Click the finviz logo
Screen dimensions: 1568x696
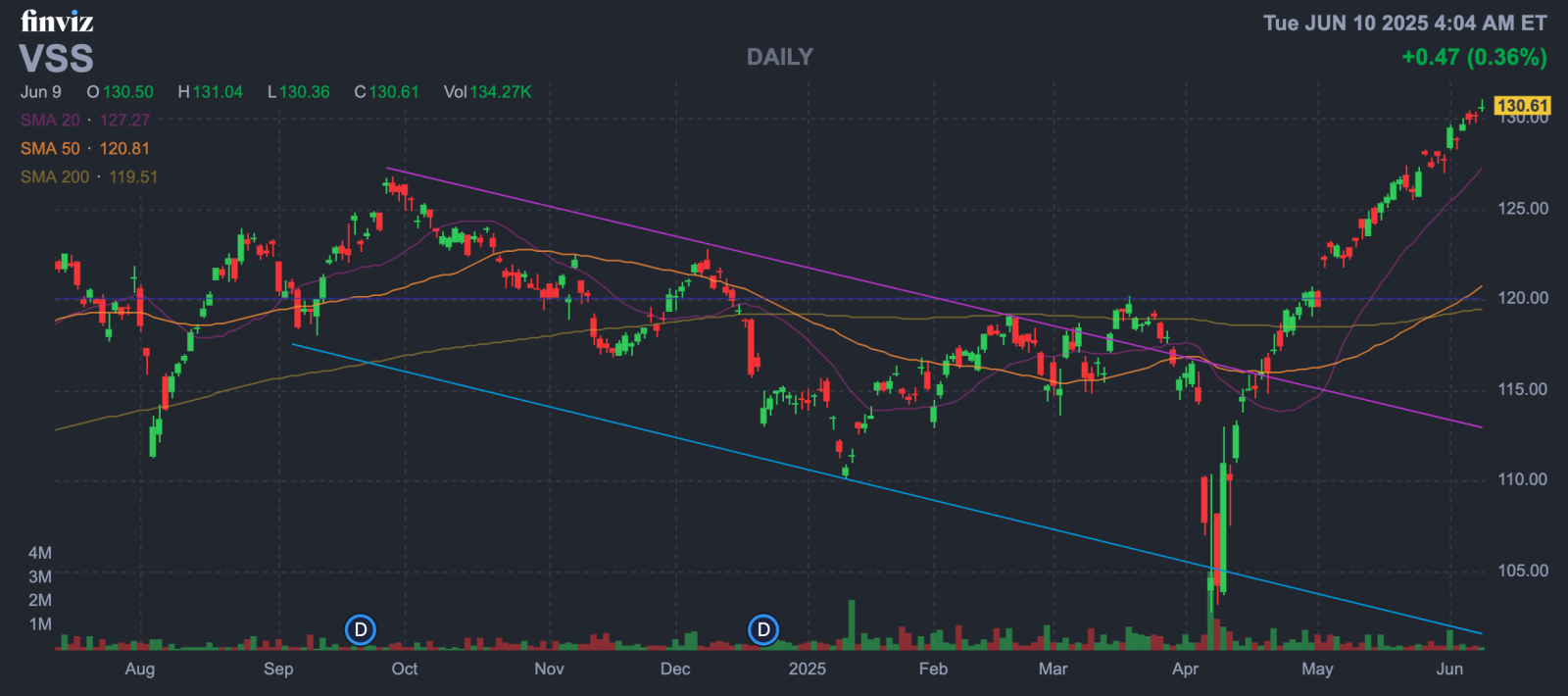57,21
